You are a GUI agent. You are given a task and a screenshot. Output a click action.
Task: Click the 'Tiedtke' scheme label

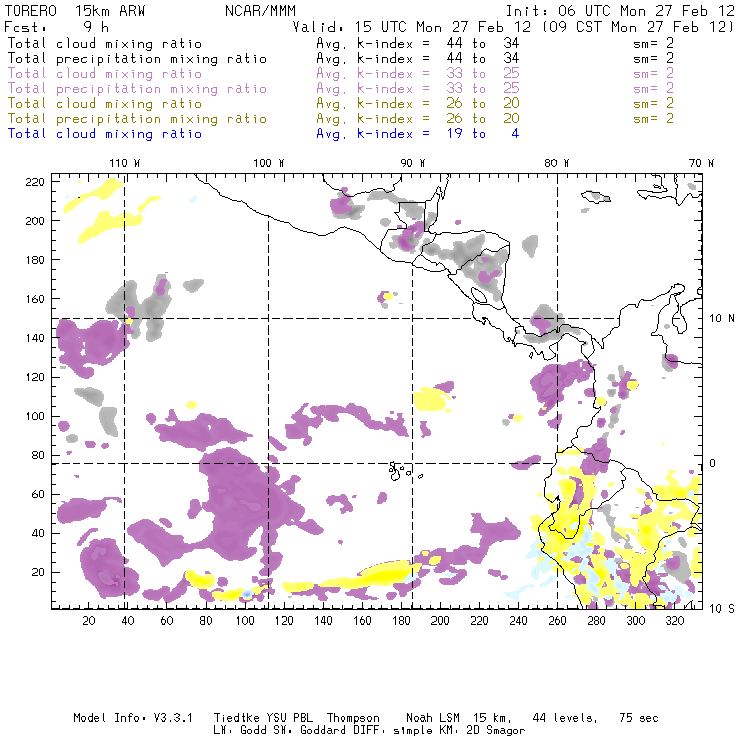coord(237,718)
